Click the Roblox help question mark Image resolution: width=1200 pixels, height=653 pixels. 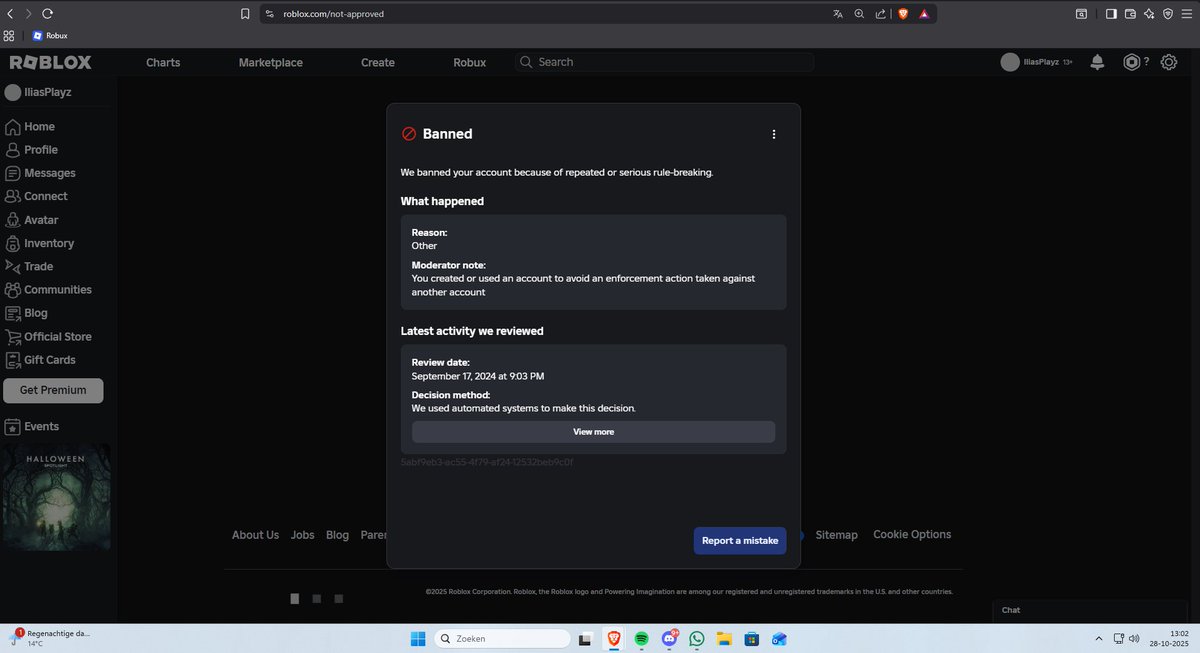(1145, 61)
